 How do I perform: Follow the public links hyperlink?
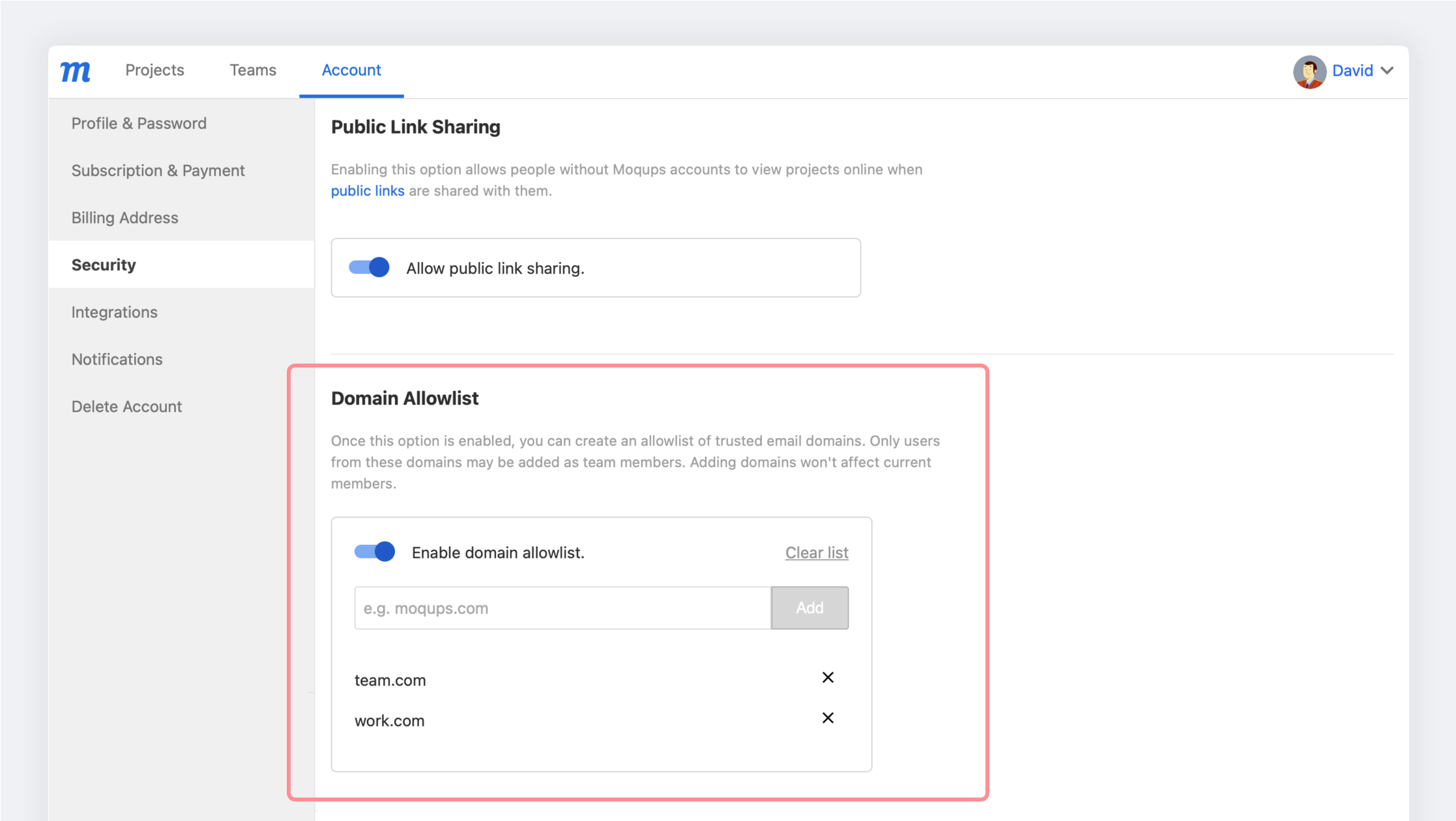(368, 191)
